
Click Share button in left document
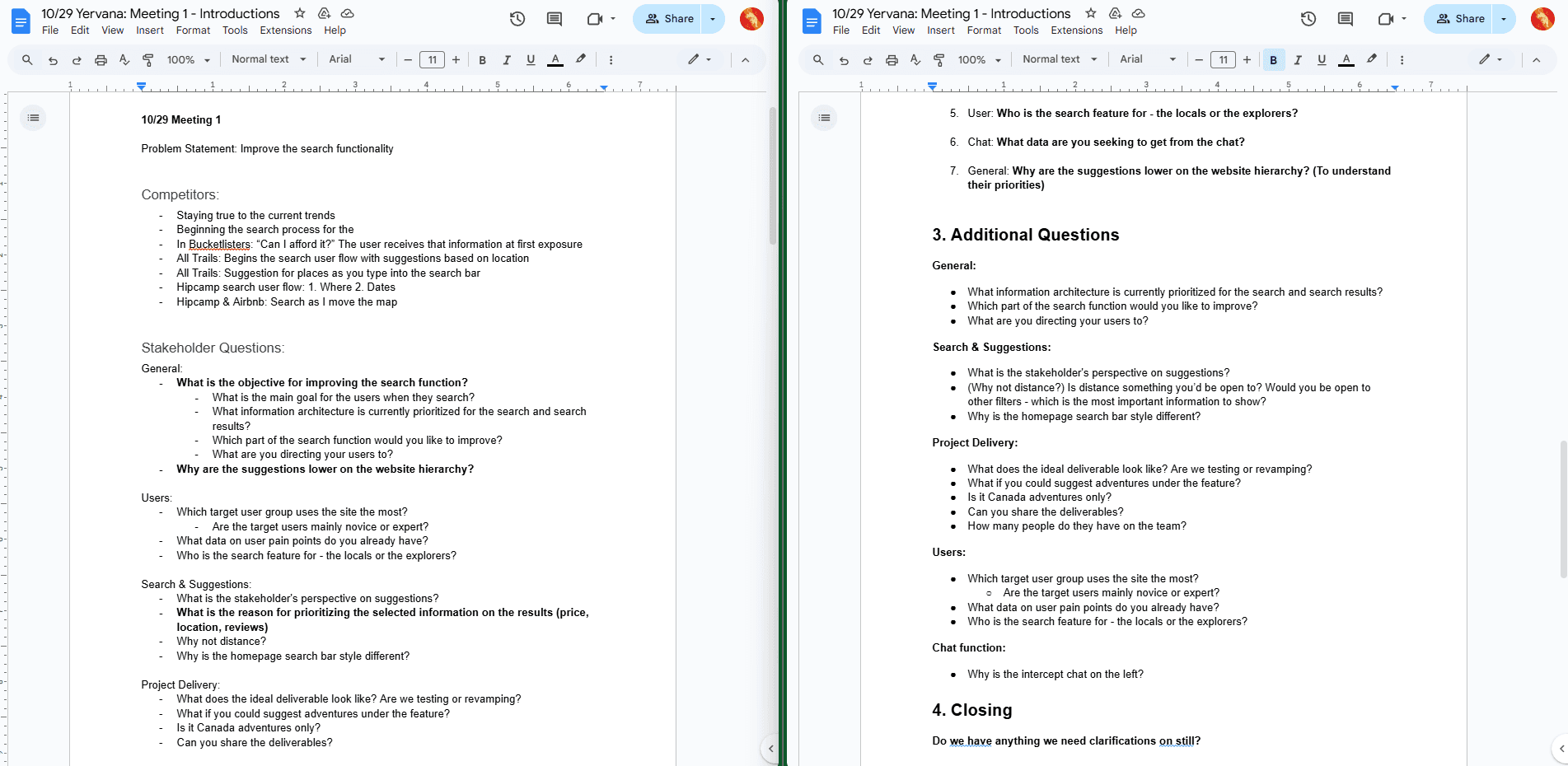coord(668,19)
